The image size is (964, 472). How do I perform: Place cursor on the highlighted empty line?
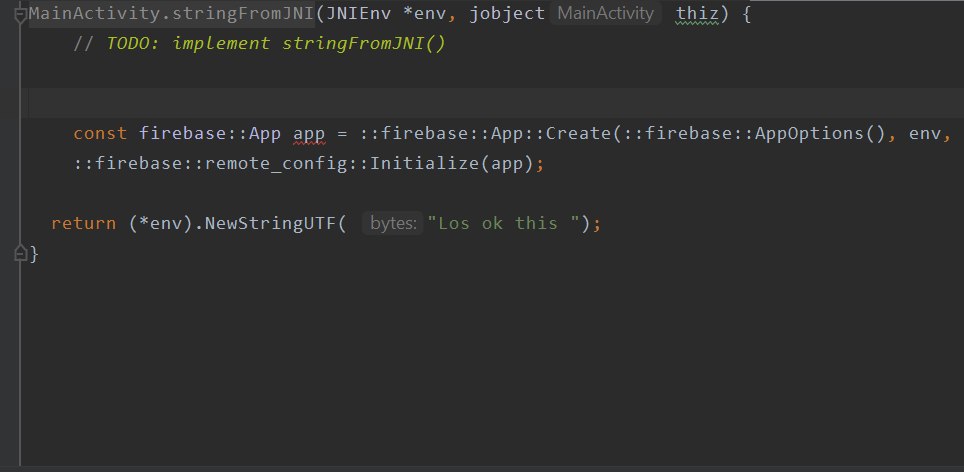tap(492, 103)
